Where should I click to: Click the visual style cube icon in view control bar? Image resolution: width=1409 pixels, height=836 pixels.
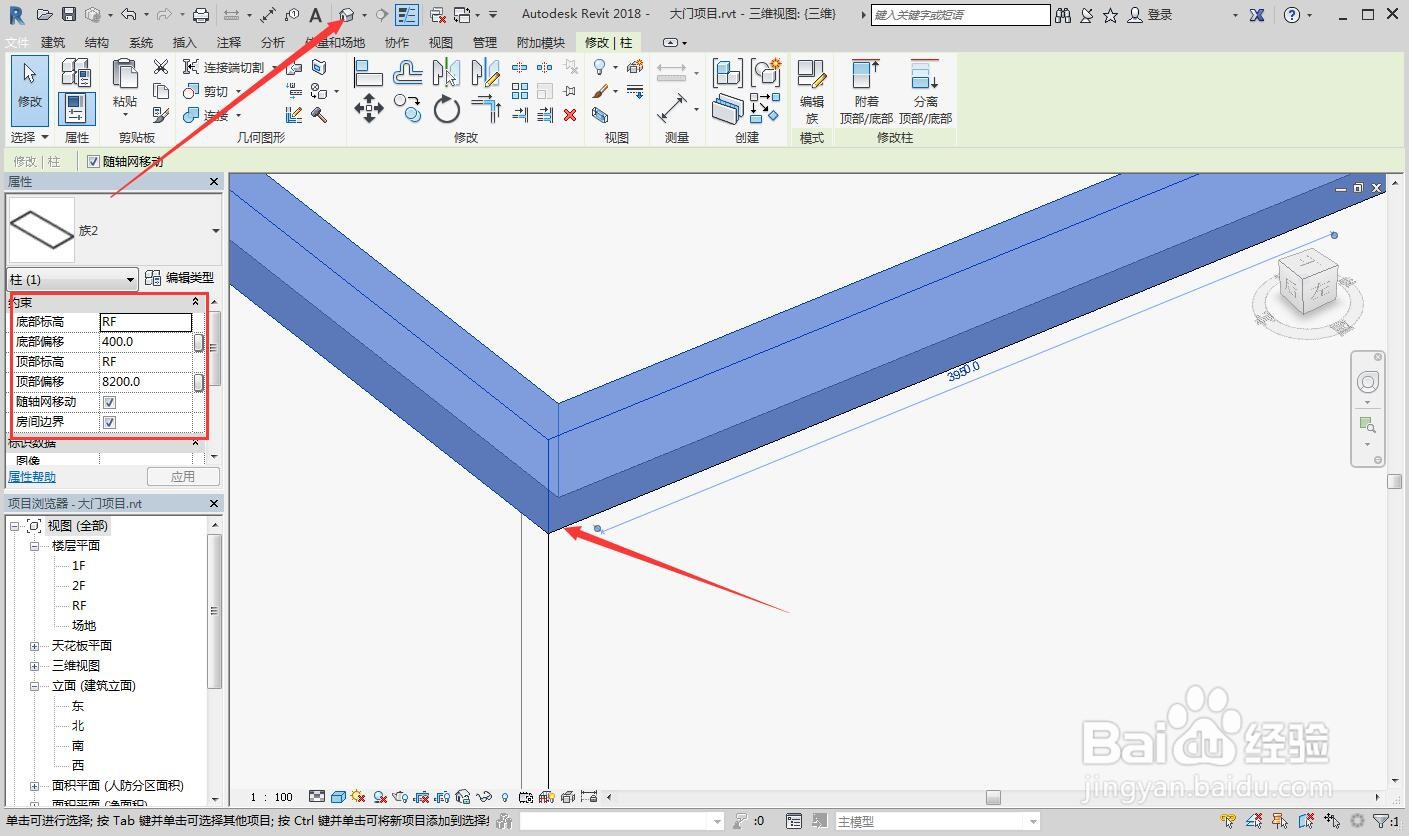(338, 797)
